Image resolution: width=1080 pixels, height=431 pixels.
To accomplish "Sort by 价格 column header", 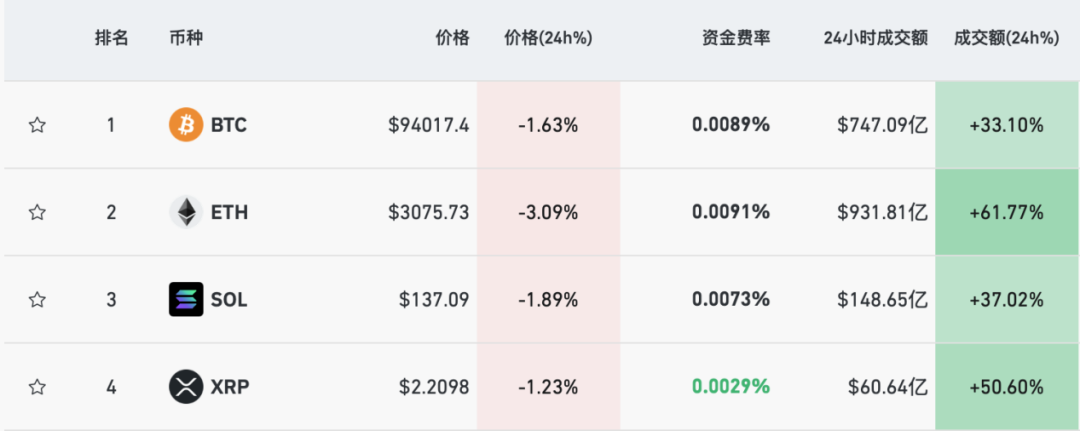I will (x=452, y=38).
